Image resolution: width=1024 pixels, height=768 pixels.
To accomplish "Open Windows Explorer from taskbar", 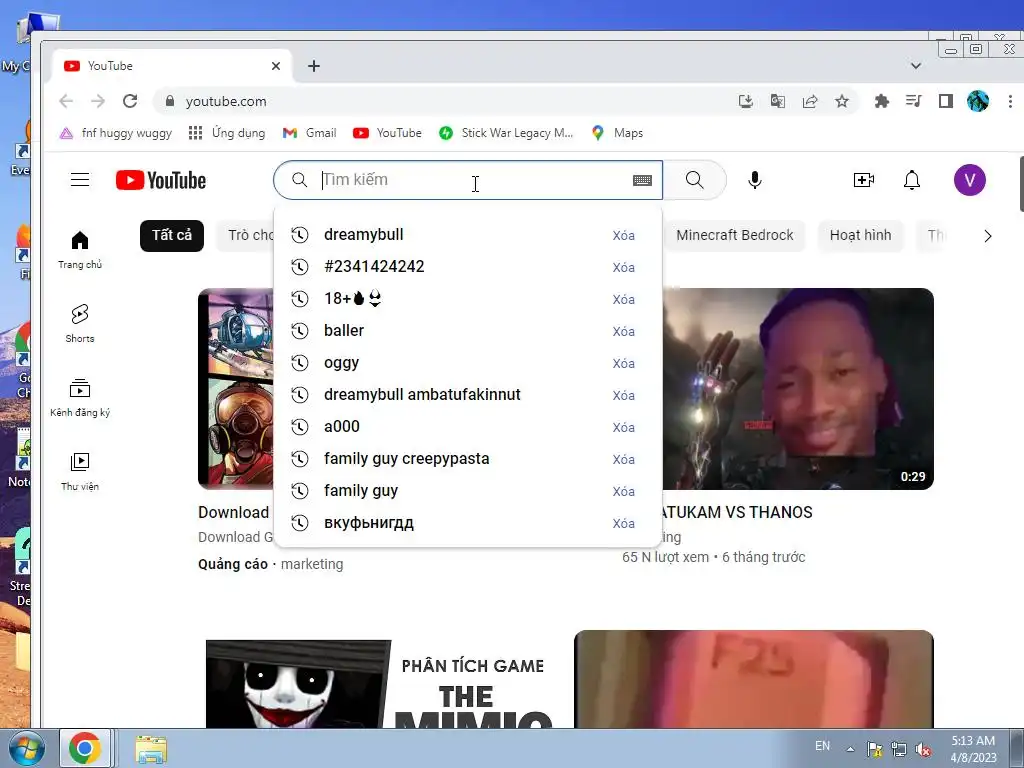I will pos(151,749).
